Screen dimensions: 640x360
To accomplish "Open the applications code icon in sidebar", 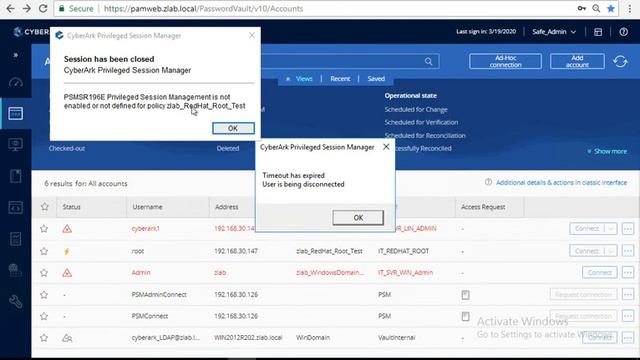I will pos(16,207).
